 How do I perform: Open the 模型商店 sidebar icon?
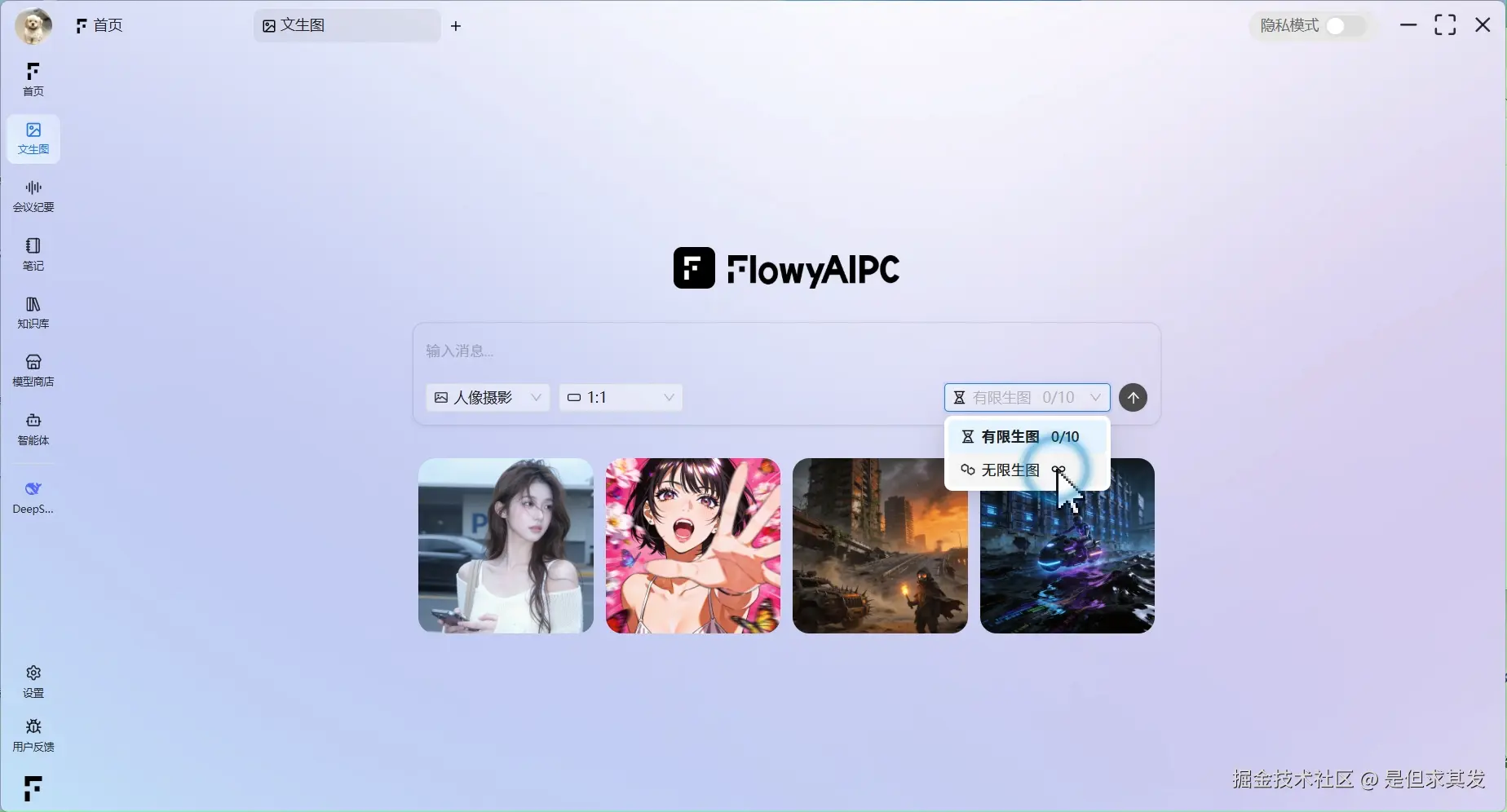[33, 370]
